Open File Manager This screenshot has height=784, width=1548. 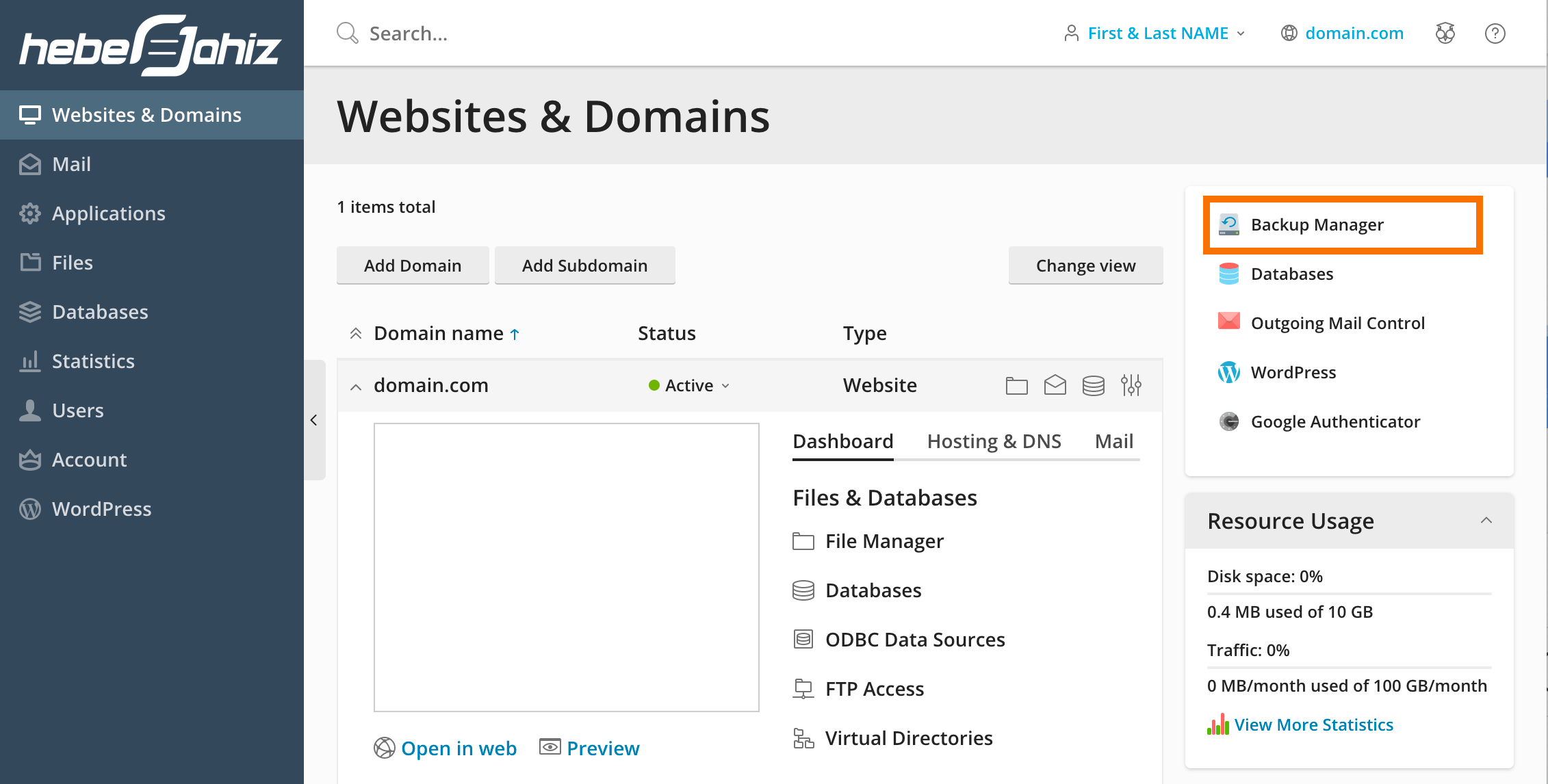(884, 542)
